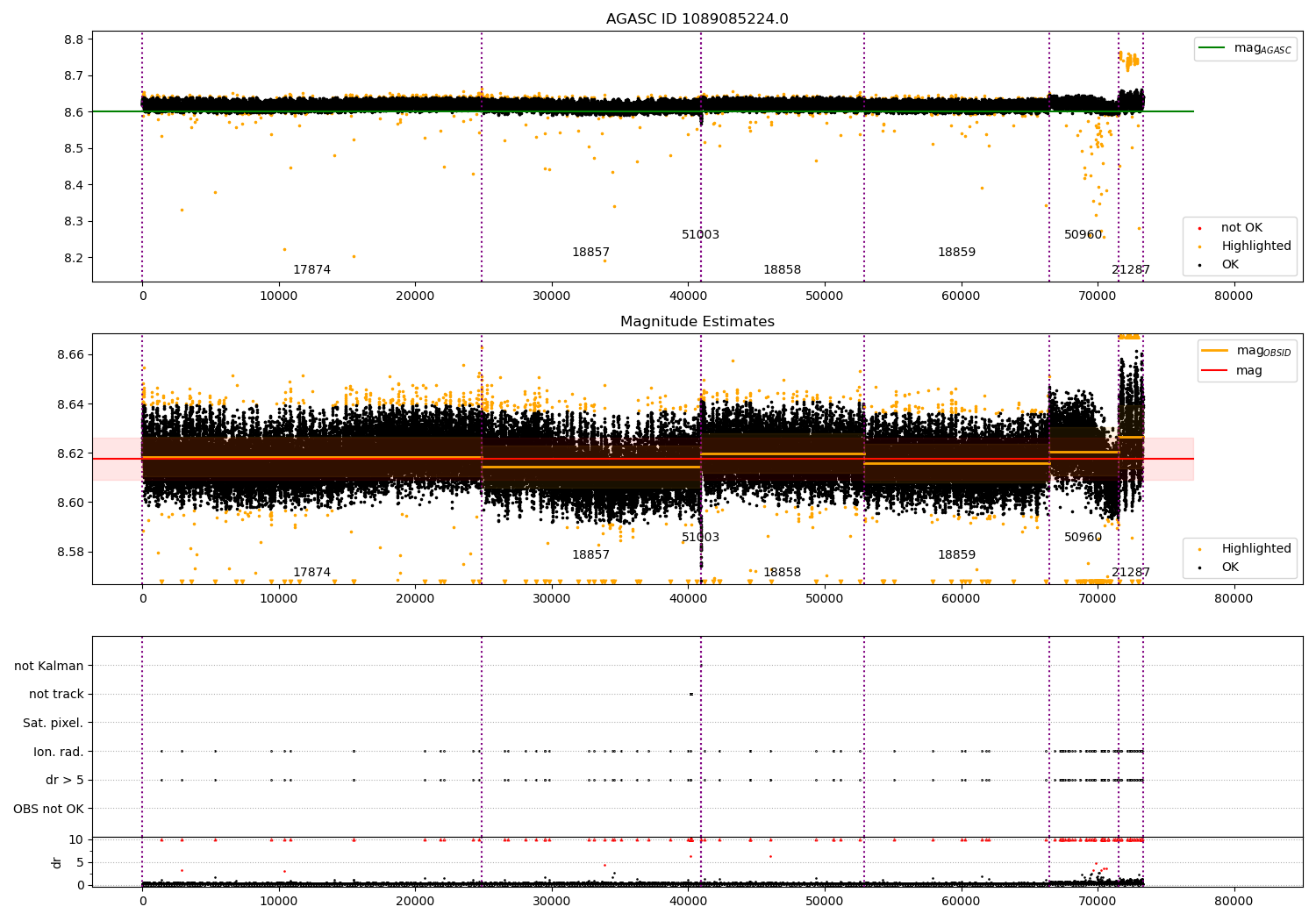The width and height of the screenshot is (1316, 921).
Task: Click obsid label 18857 in AGASC ID plot
Action: (590, 253)
